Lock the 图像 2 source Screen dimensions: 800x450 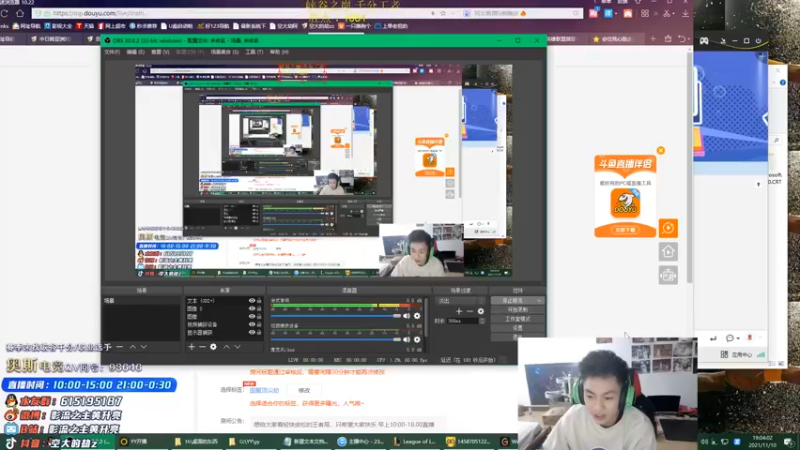click(x=259, y=309)
